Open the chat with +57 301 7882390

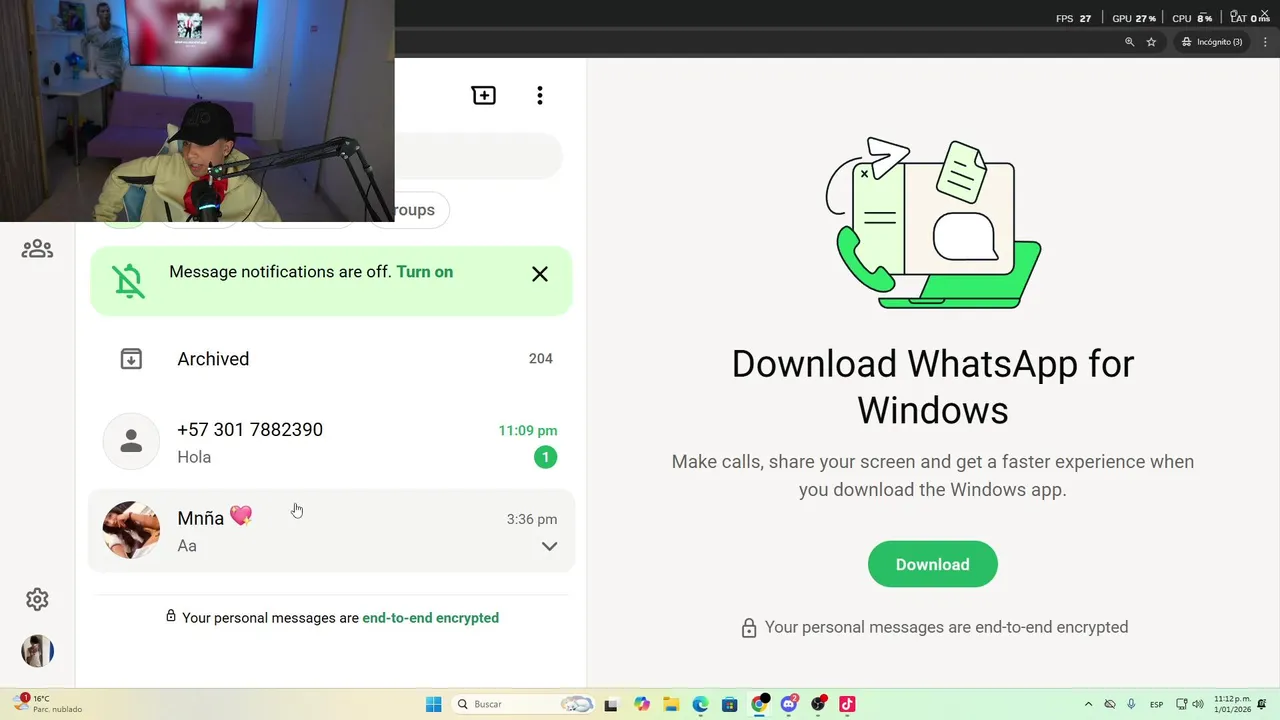point(332,442)
